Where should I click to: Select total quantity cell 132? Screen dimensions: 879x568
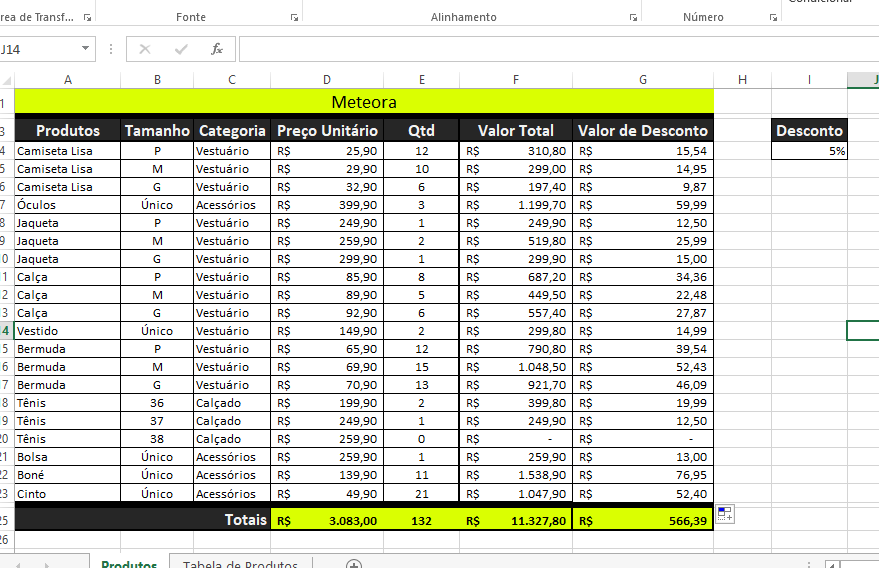coord(422,521)
